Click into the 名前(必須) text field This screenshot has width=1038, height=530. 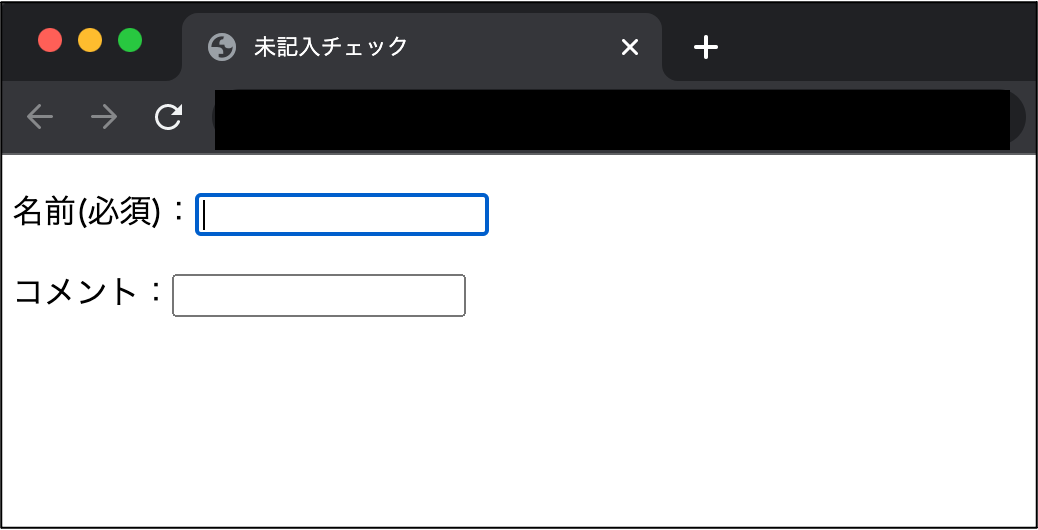point(342,214)
